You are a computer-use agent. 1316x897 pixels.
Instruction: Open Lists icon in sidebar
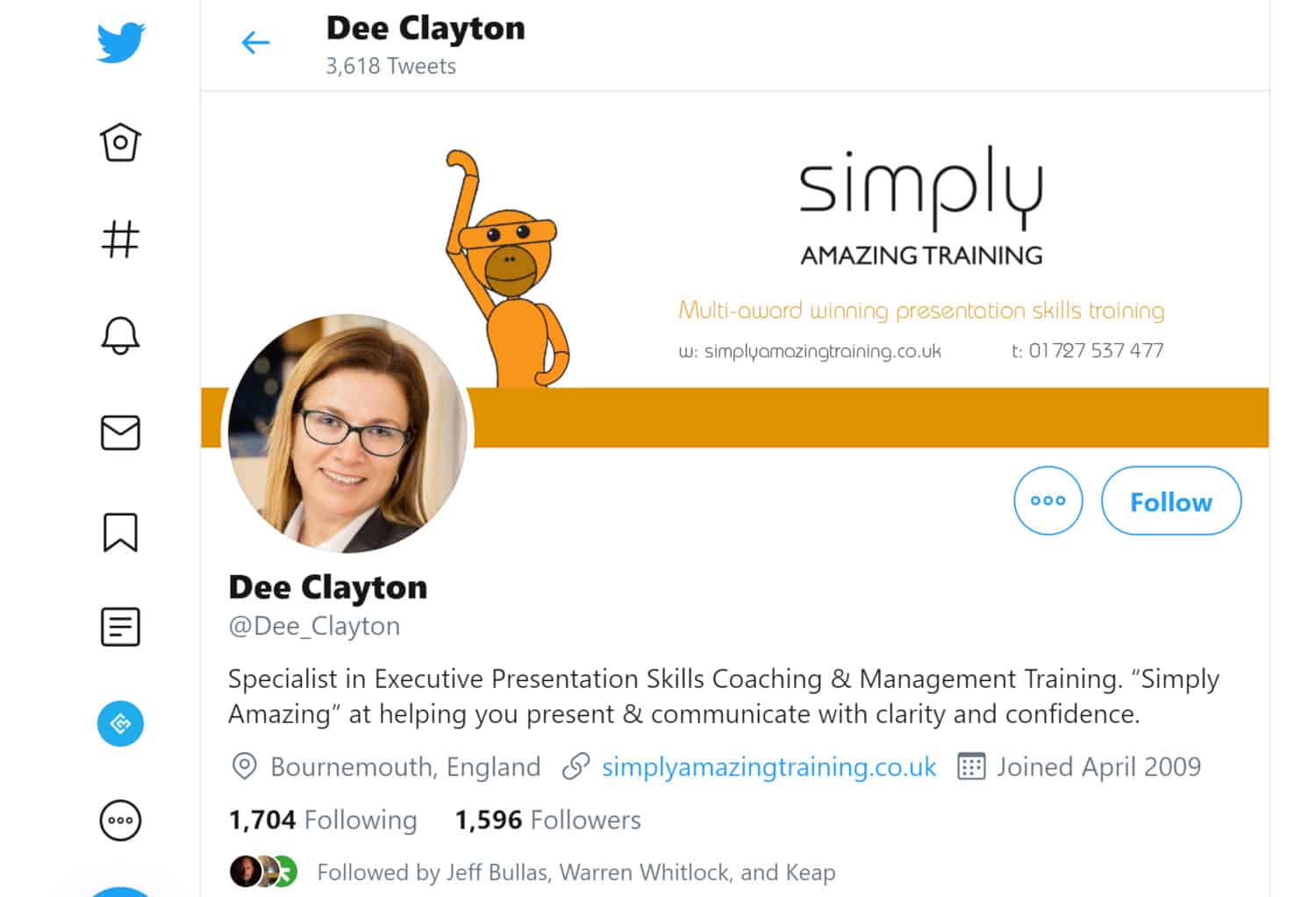pos(120,628)
